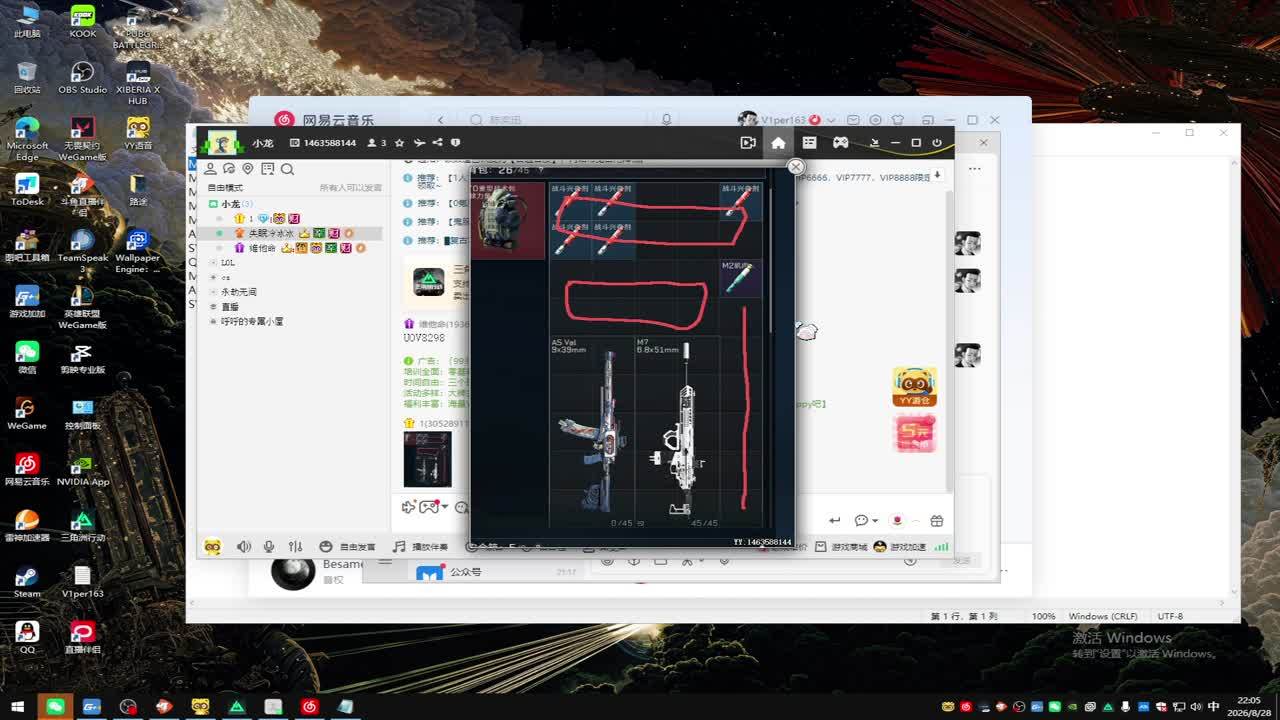Open 公众号 entry in chat list
The width and height of the screenshot is (1280, 720).
[465, 572]
